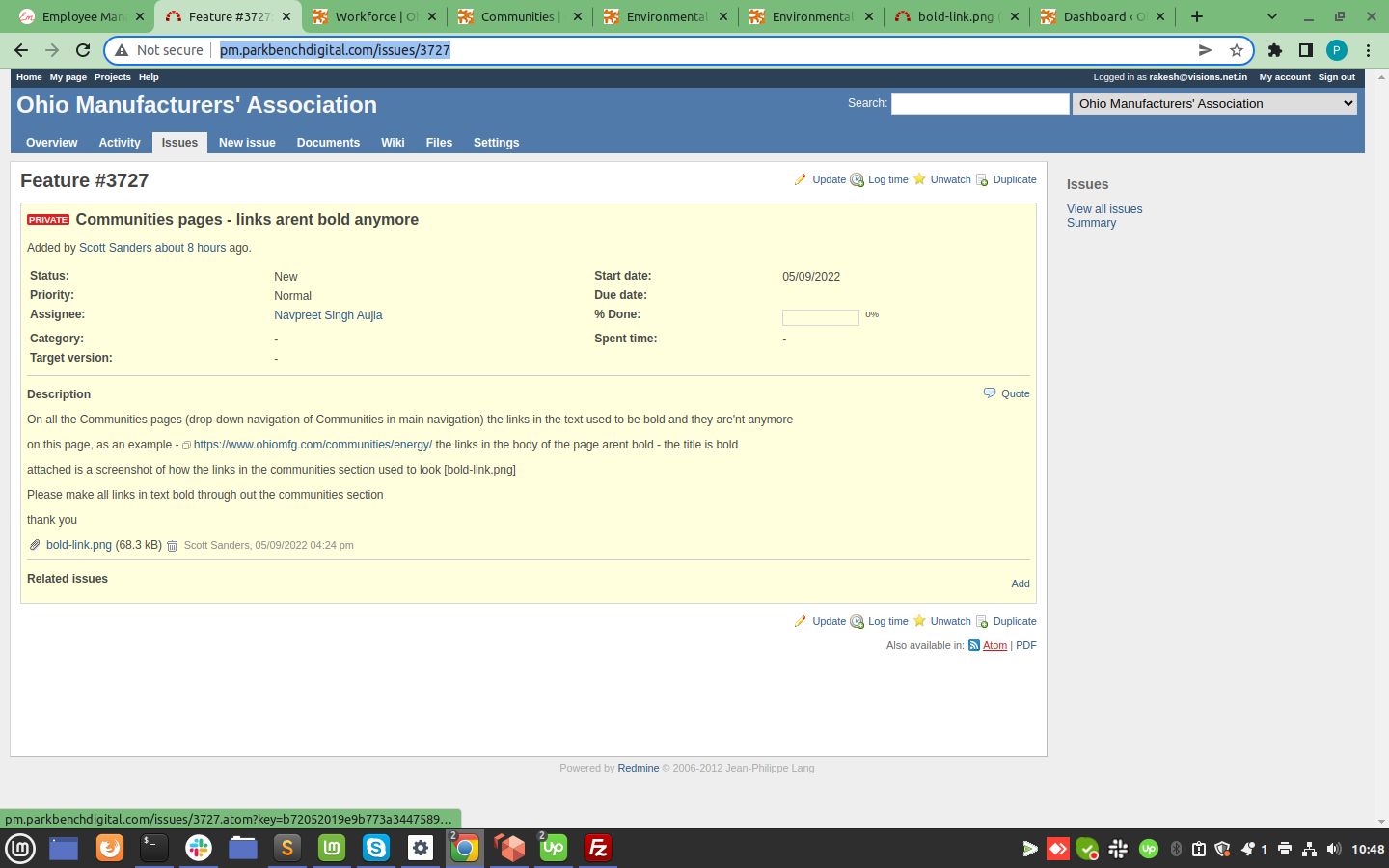Open FileZilla from the taskbar
Screen dimensions: 1389x868
[598, 848]
